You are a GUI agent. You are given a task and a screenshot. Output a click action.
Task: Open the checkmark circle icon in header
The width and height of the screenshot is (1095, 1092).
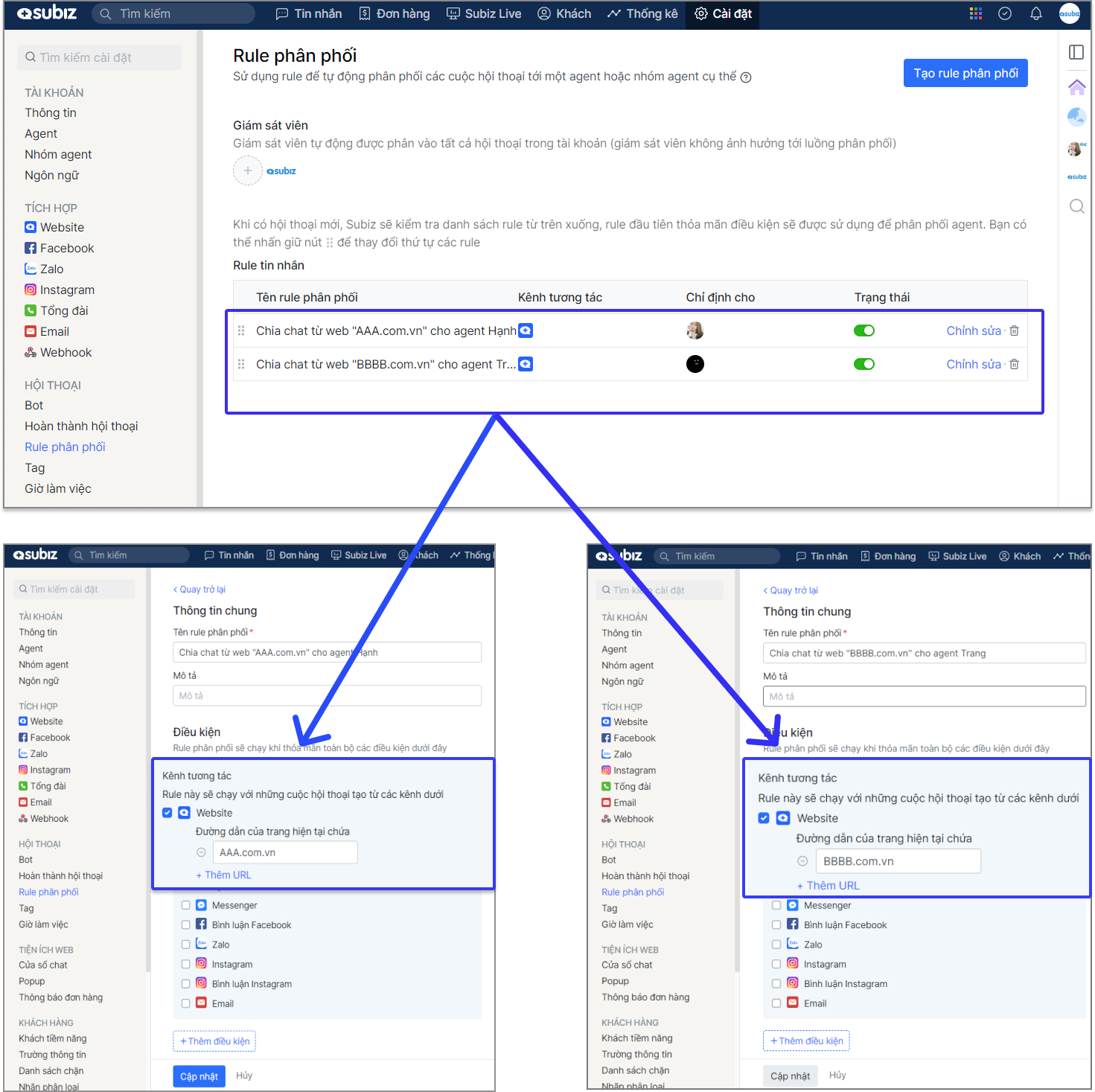pyautogui.click(x=1005, y=13)
